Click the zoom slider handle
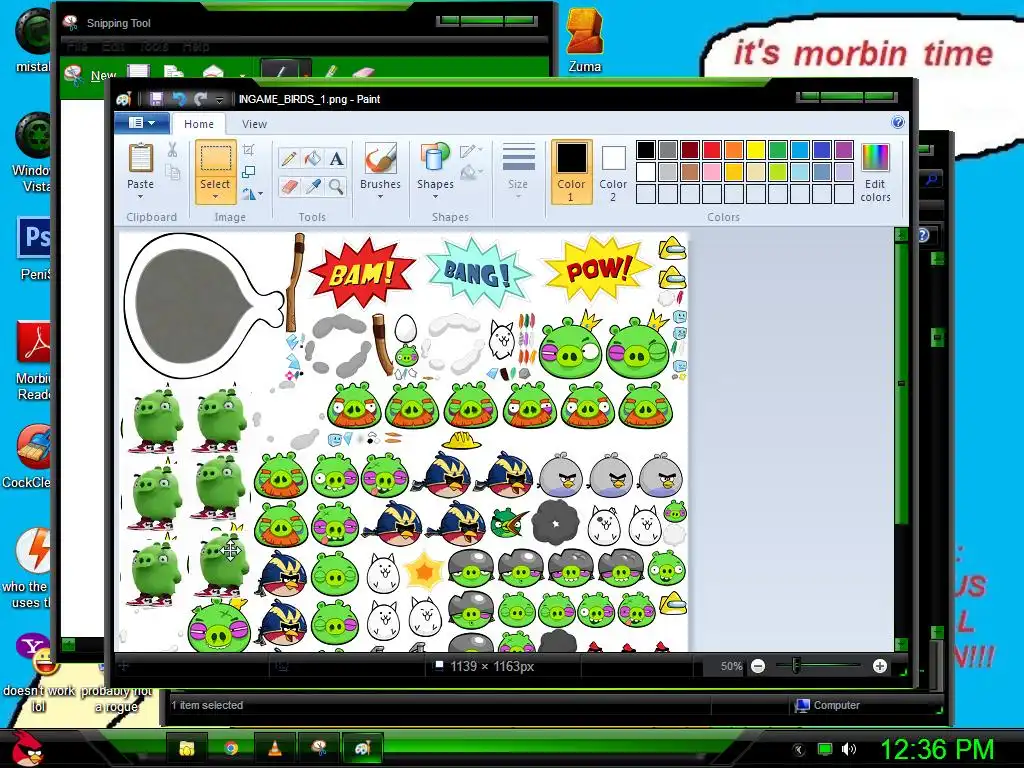 [795, 666]
